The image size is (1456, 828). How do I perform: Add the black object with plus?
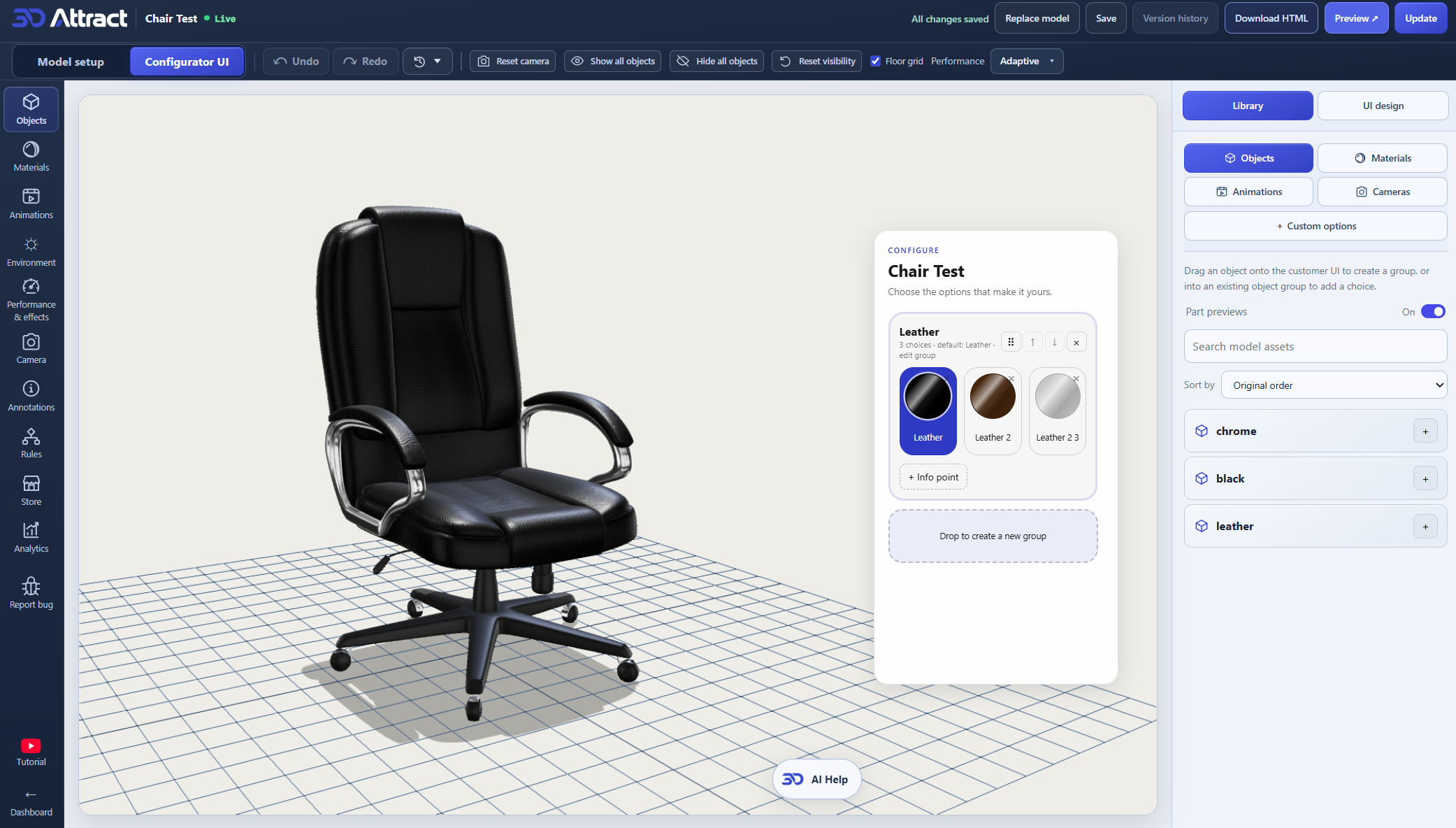point(1425,479)
